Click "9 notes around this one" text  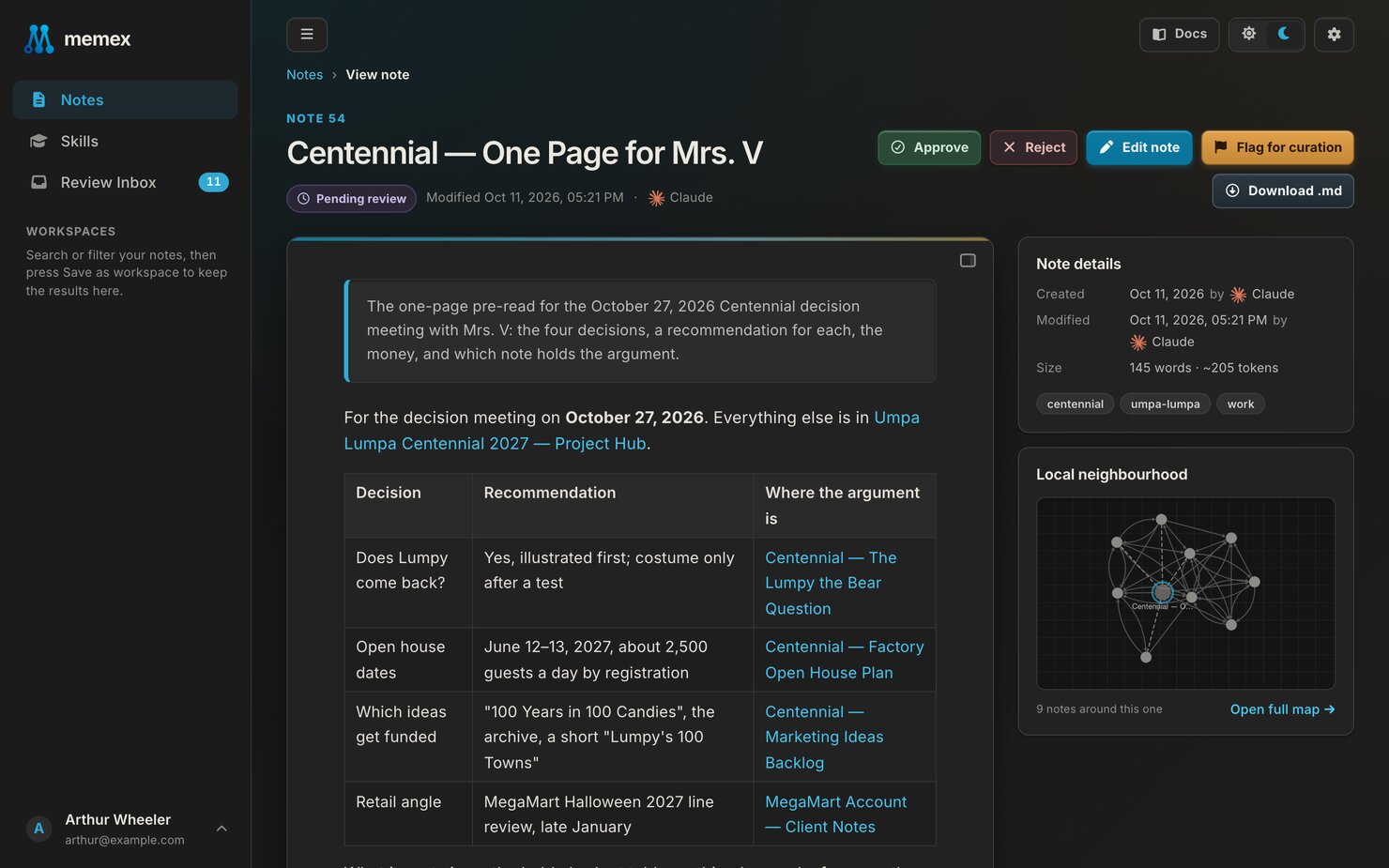coord(1099,709)
